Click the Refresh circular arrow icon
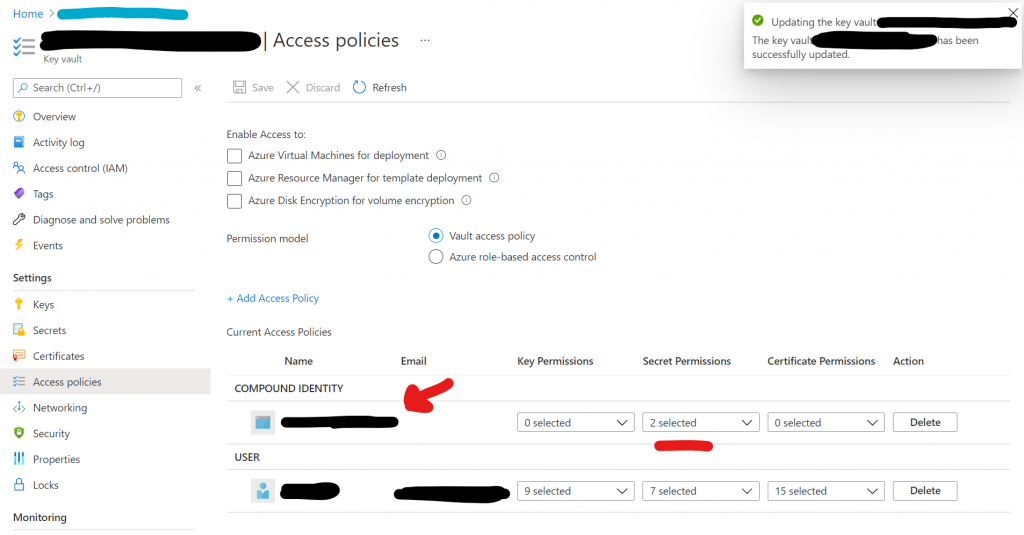 359,87
